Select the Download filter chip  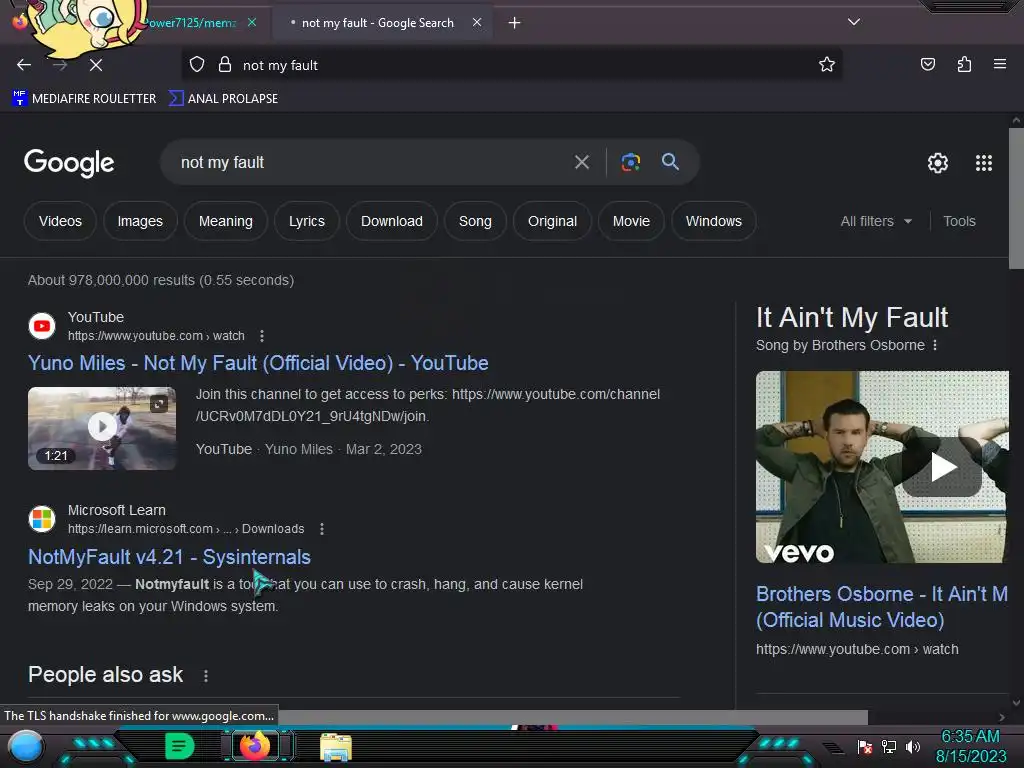tap(392, 221)
